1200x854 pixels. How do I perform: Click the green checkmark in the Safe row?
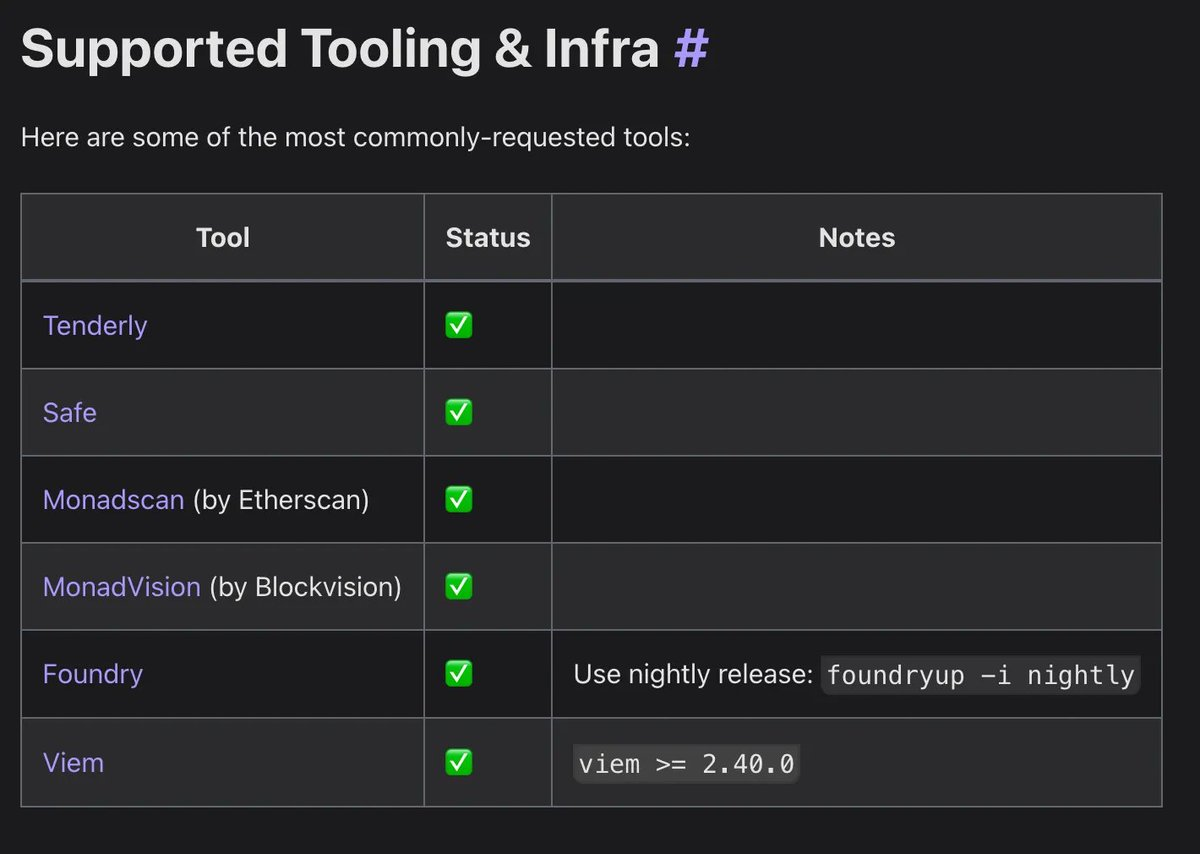(x=459, y=412)
